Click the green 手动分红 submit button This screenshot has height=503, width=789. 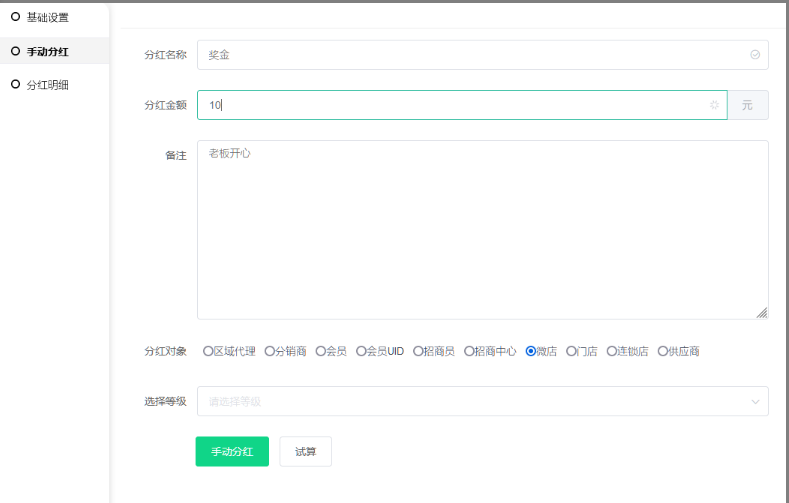(x=232, y=452)
